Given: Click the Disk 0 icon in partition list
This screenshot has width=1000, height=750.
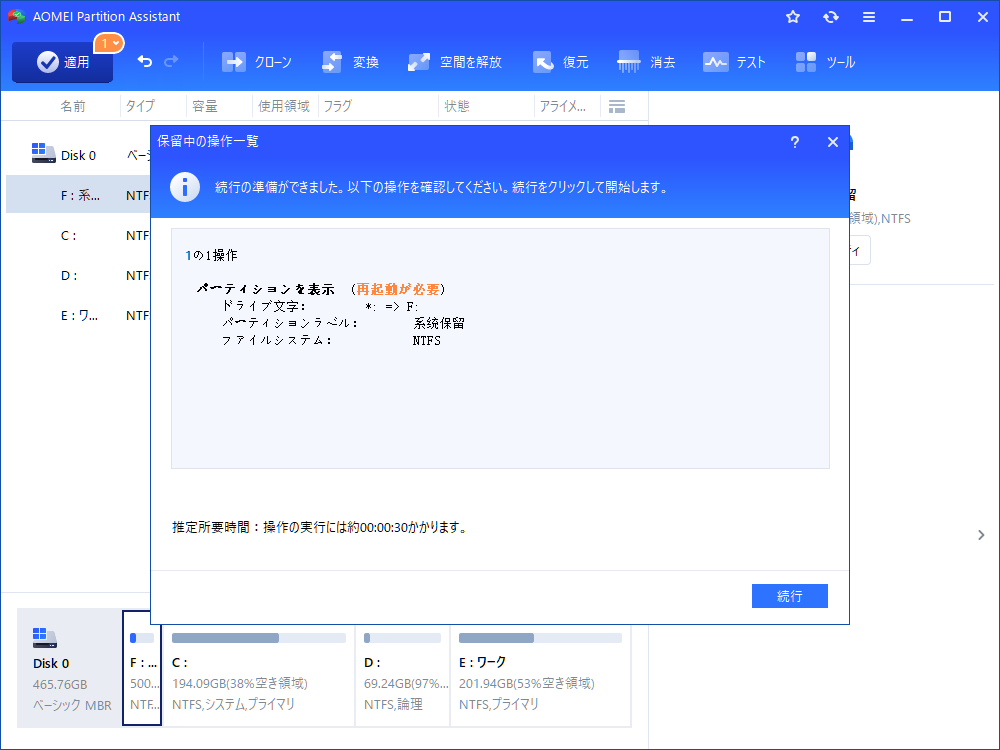Looking at the screenshot, I should [x=43, y=153].
